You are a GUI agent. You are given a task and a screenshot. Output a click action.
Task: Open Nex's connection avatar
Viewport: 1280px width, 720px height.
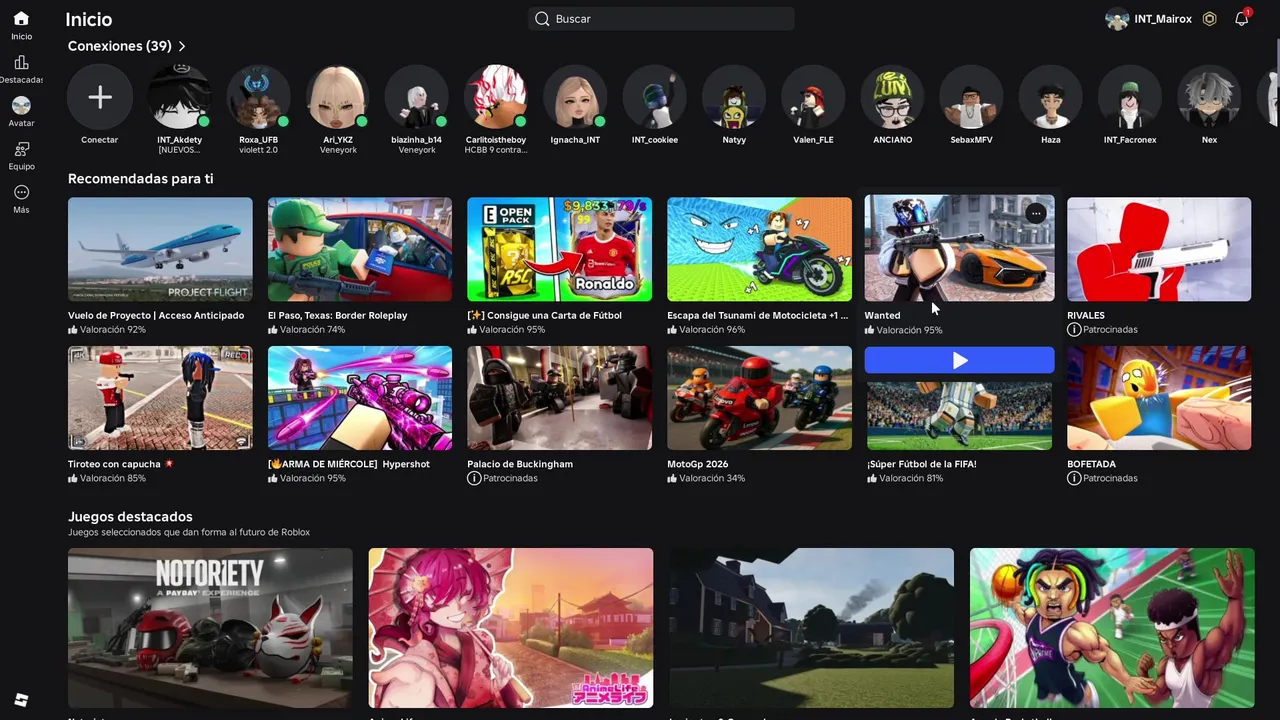click(1209, 97)
